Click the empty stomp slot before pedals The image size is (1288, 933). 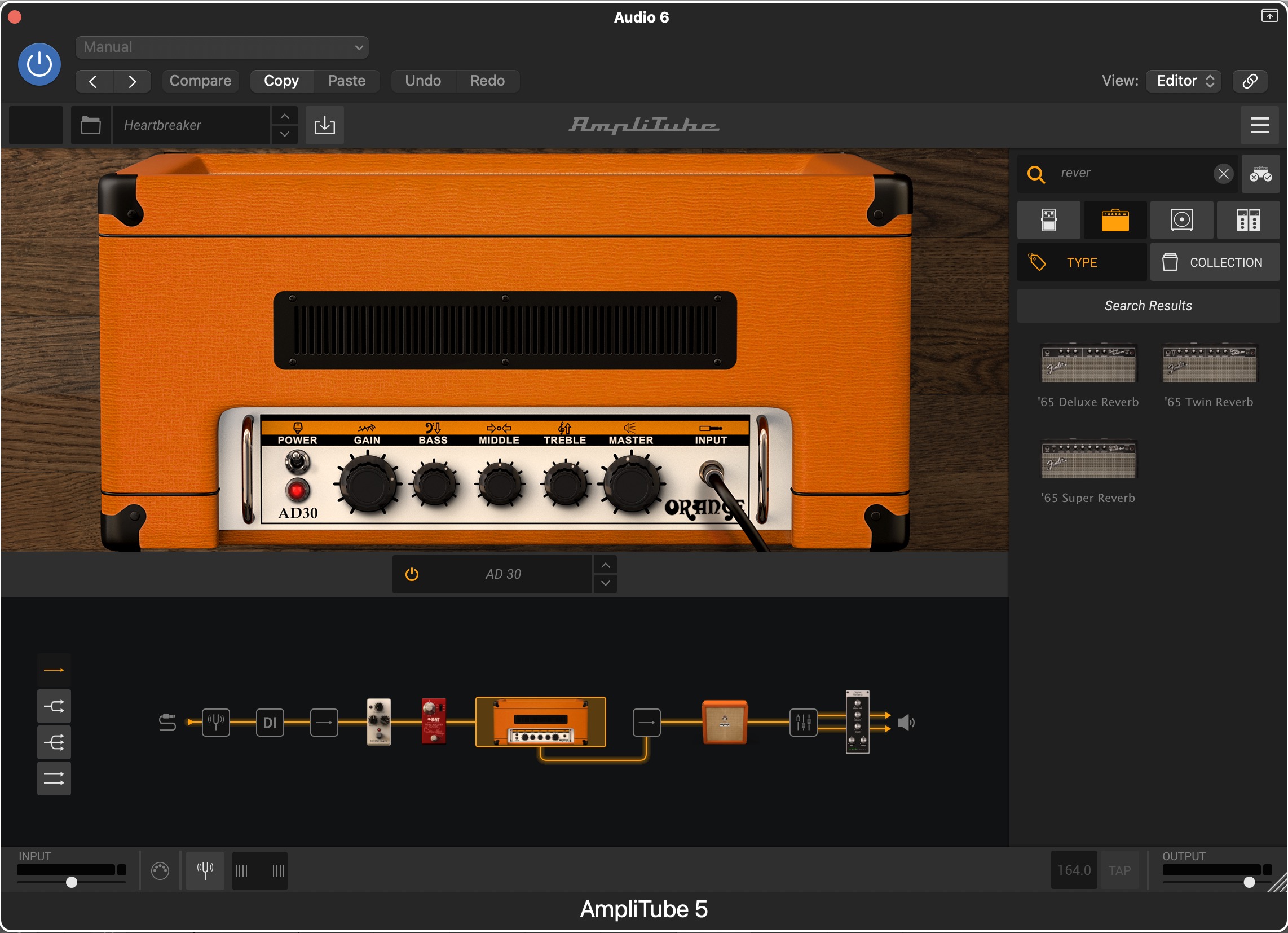(x=324, y=723)
